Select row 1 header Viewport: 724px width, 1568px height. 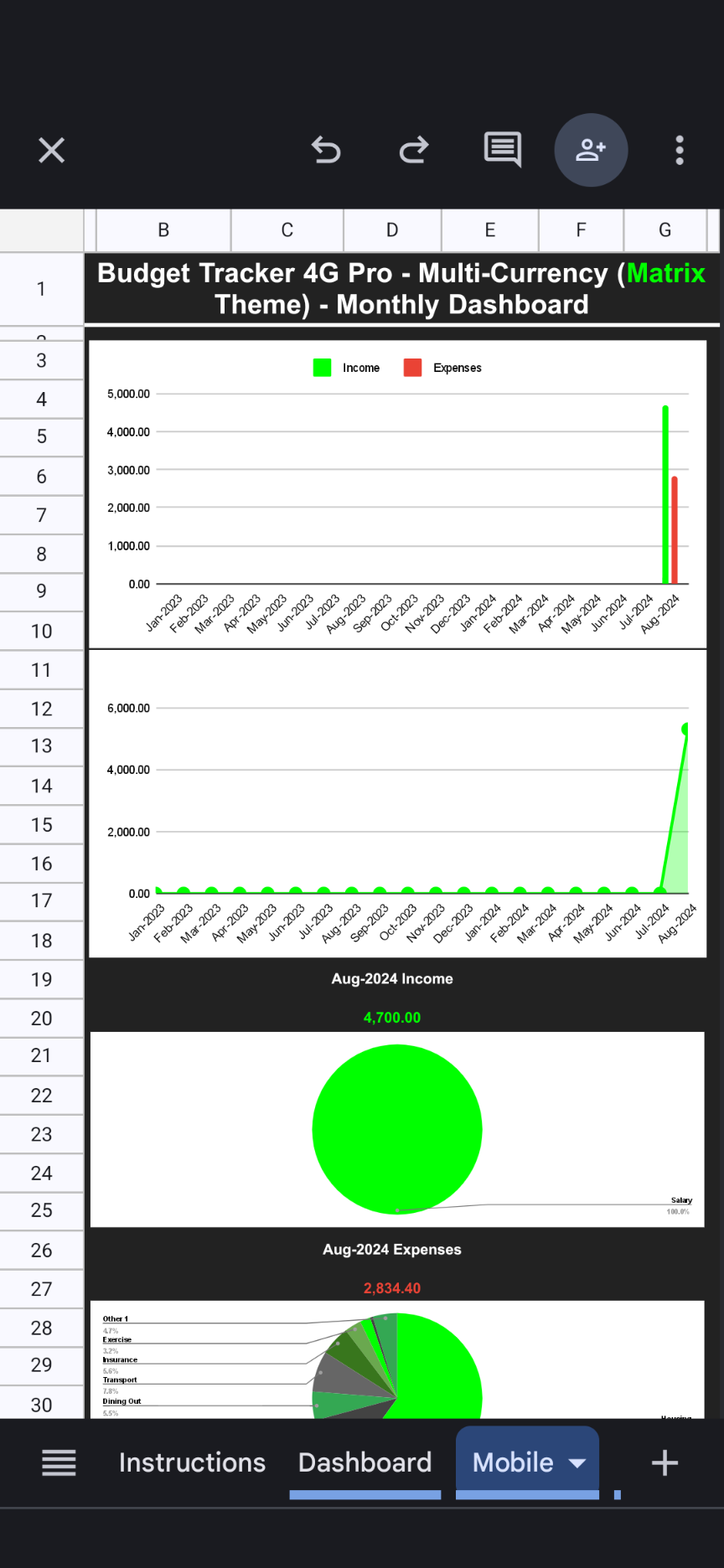[x=41, y=289]
